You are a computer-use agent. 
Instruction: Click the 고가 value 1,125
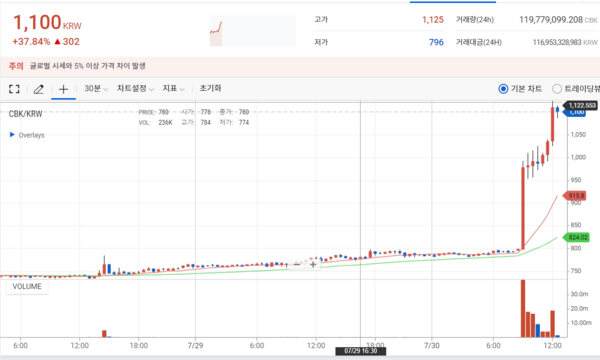(433, 20)
